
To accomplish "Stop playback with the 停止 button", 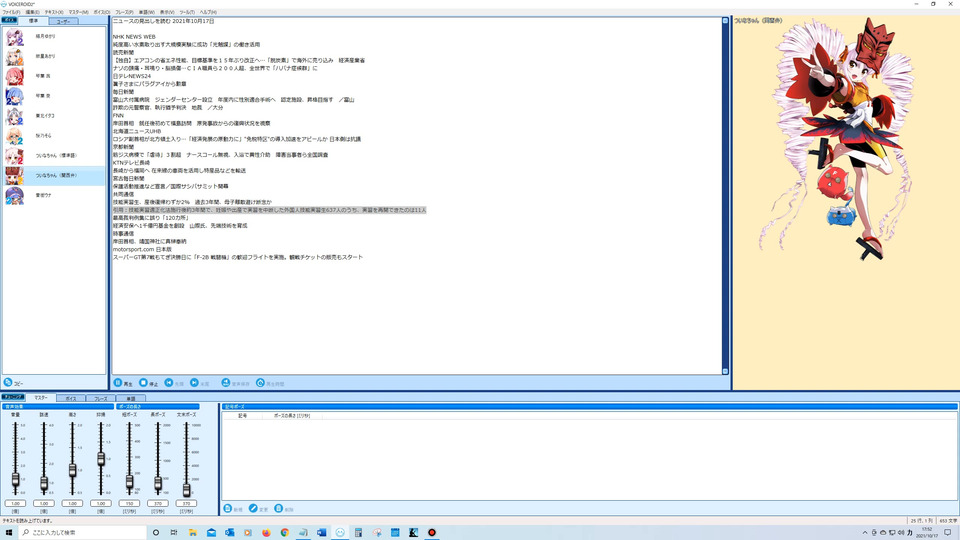I will pyautogui.click(x=148, y=383).
